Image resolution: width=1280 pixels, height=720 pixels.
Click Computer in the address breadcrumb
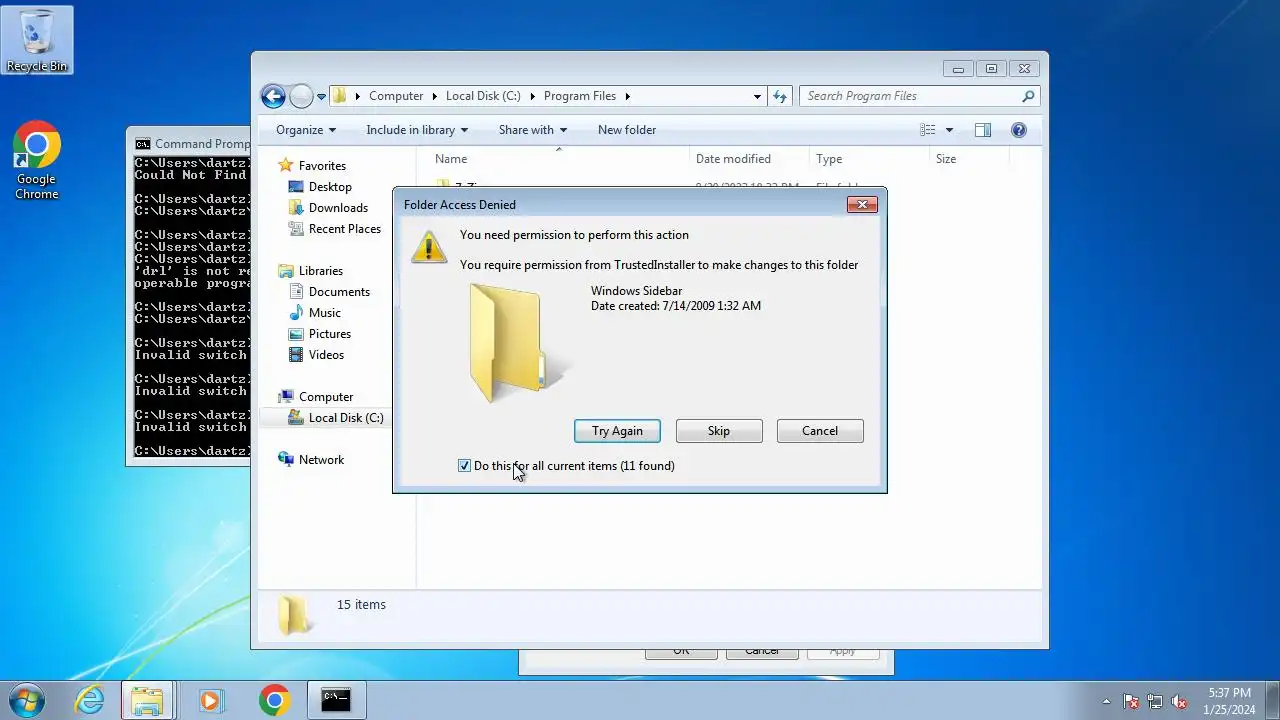coord(396,96)
